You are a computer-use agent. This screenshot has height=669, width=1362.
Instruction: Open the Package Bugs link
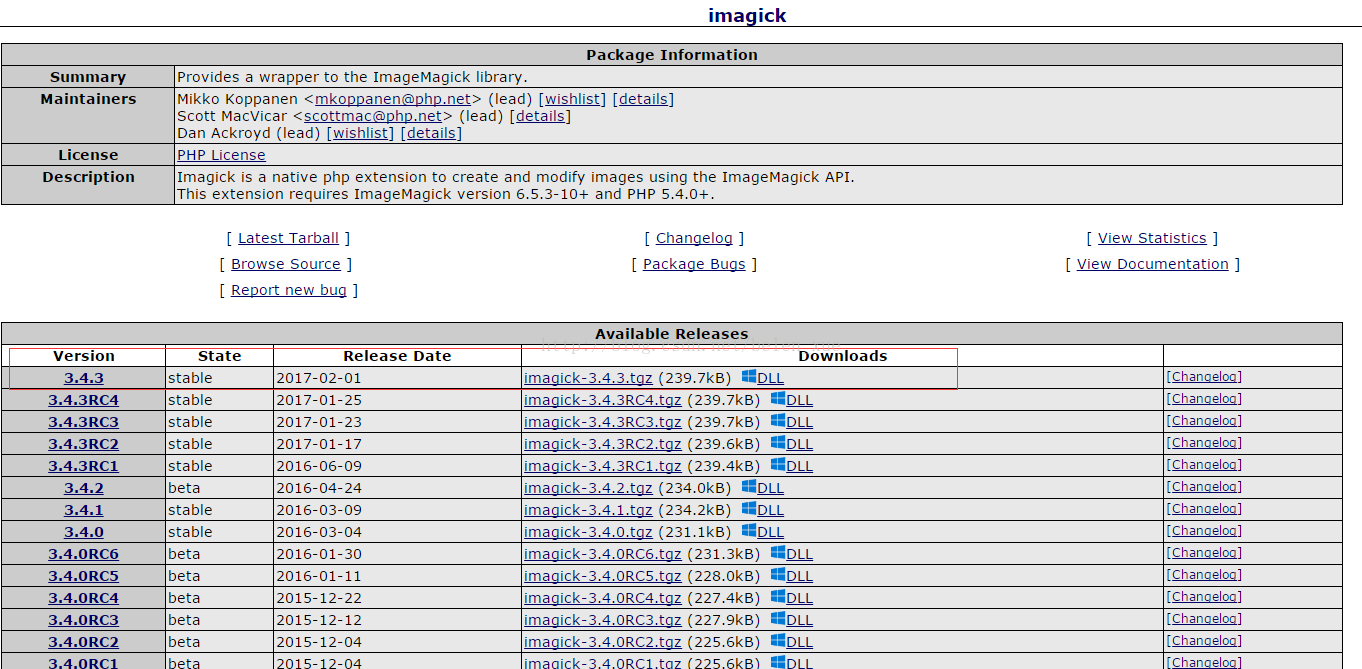coord(694,264)
